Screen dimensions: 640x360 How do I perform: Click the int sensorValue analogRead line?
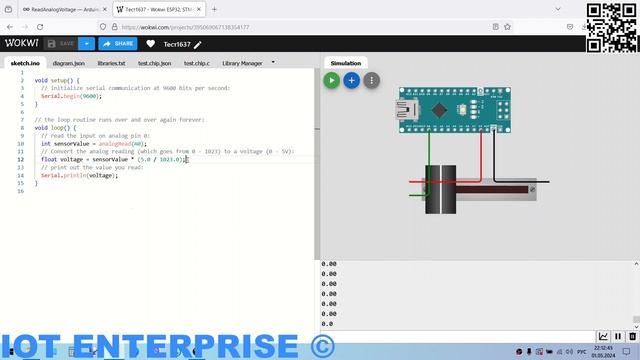(93, 144)
